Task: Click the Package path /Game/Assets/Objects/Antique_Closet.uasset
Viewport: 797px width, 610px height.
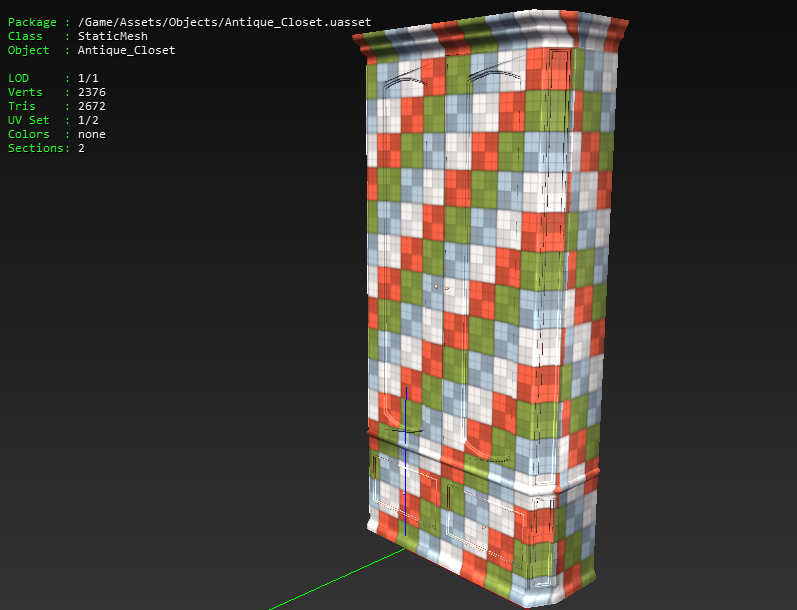Action: coord(224,22)
